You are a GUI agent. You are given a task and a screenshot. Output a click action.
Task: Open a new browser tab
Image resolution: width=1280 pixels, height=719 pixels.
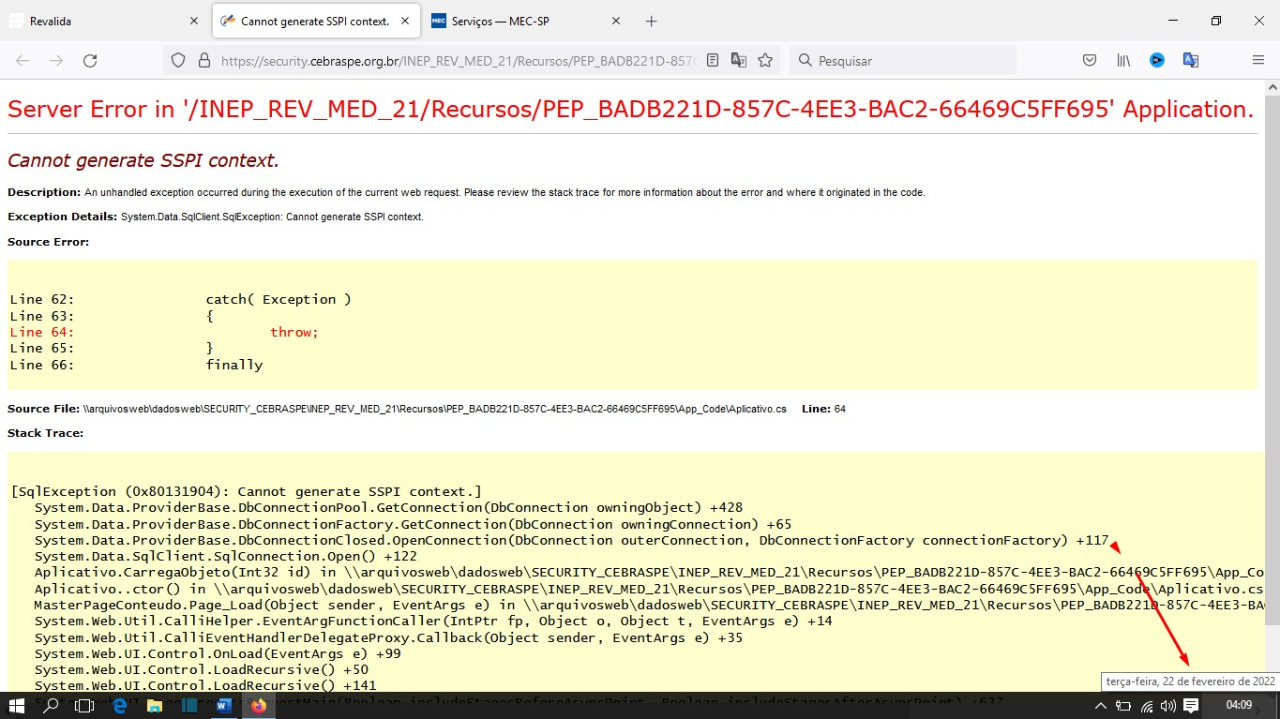point(651,21)
